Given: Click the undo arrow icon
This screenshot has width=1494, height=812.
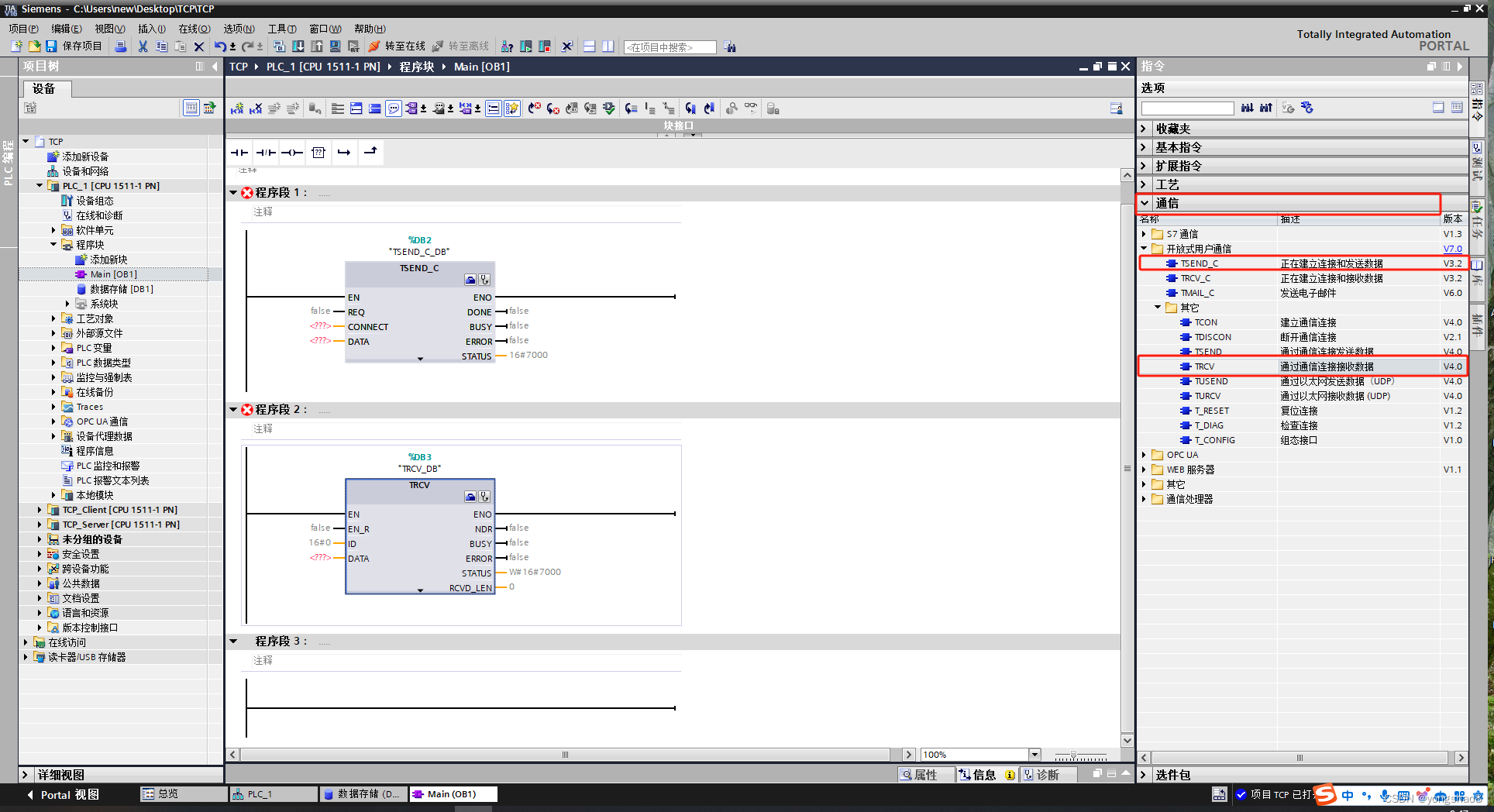Looking at the screenshot, I should pyautogui.click(x=219, y=46).
